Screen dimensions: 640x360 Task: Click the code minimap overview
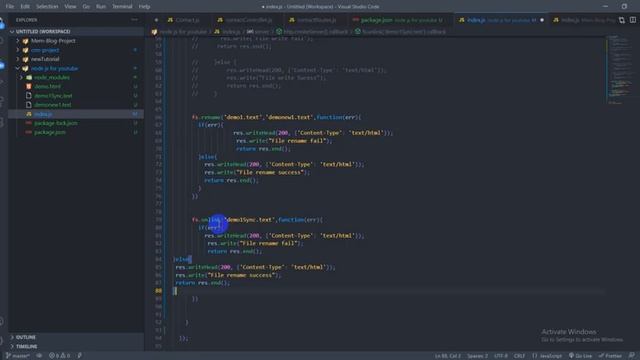click(619, 69)
